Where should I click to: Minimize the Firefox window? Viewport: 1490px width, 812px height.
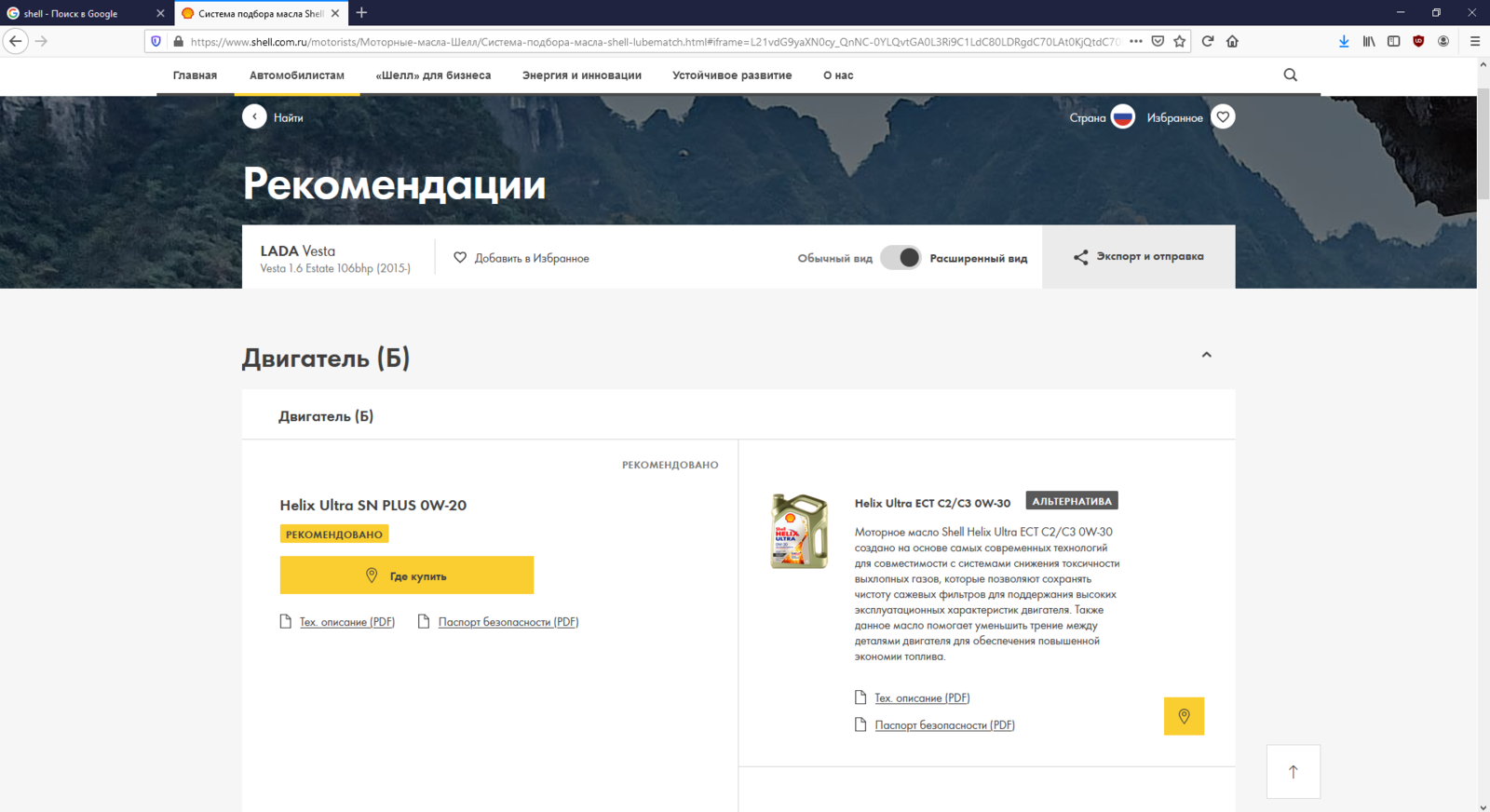coord(1401,12)
